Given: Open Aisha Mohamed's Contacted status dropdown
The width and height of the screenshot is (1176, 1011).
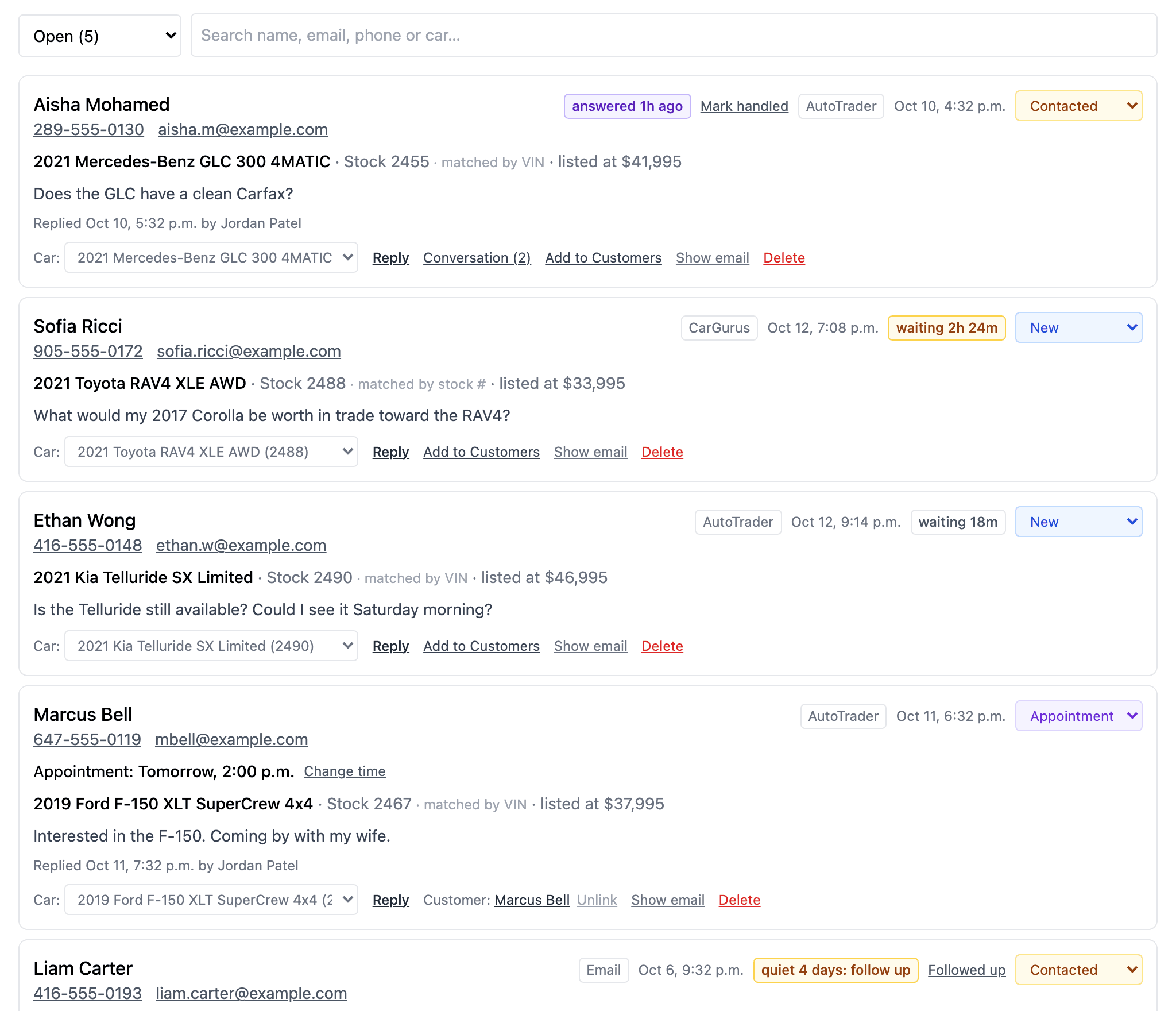Looking at the screenshot, I should tap(1078, 106).
